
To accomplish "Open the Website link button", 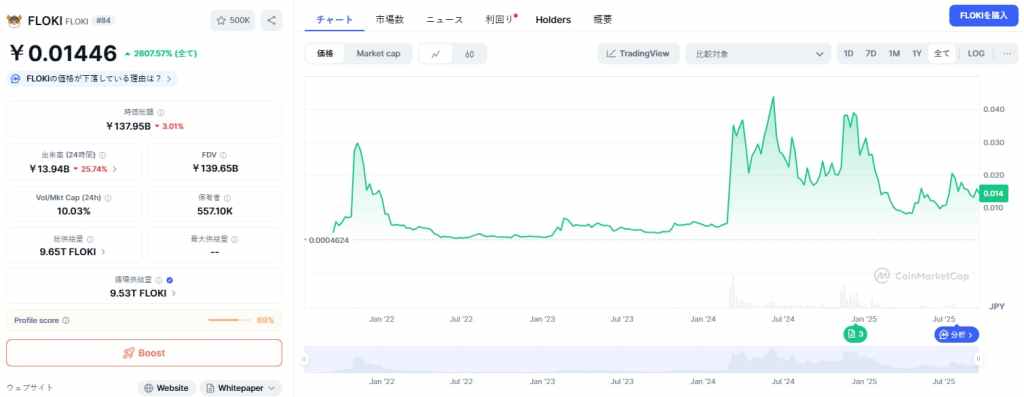I will (x=167, y=388).
